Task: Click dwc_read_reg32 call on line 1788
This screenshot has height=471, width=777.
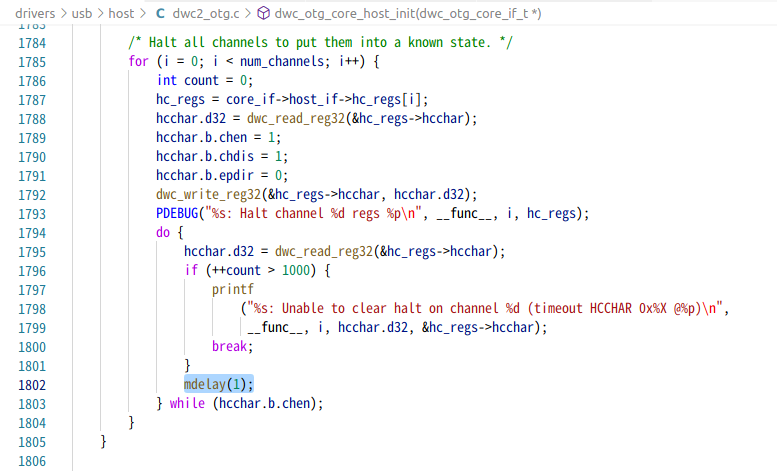Action: click(362, 118)
